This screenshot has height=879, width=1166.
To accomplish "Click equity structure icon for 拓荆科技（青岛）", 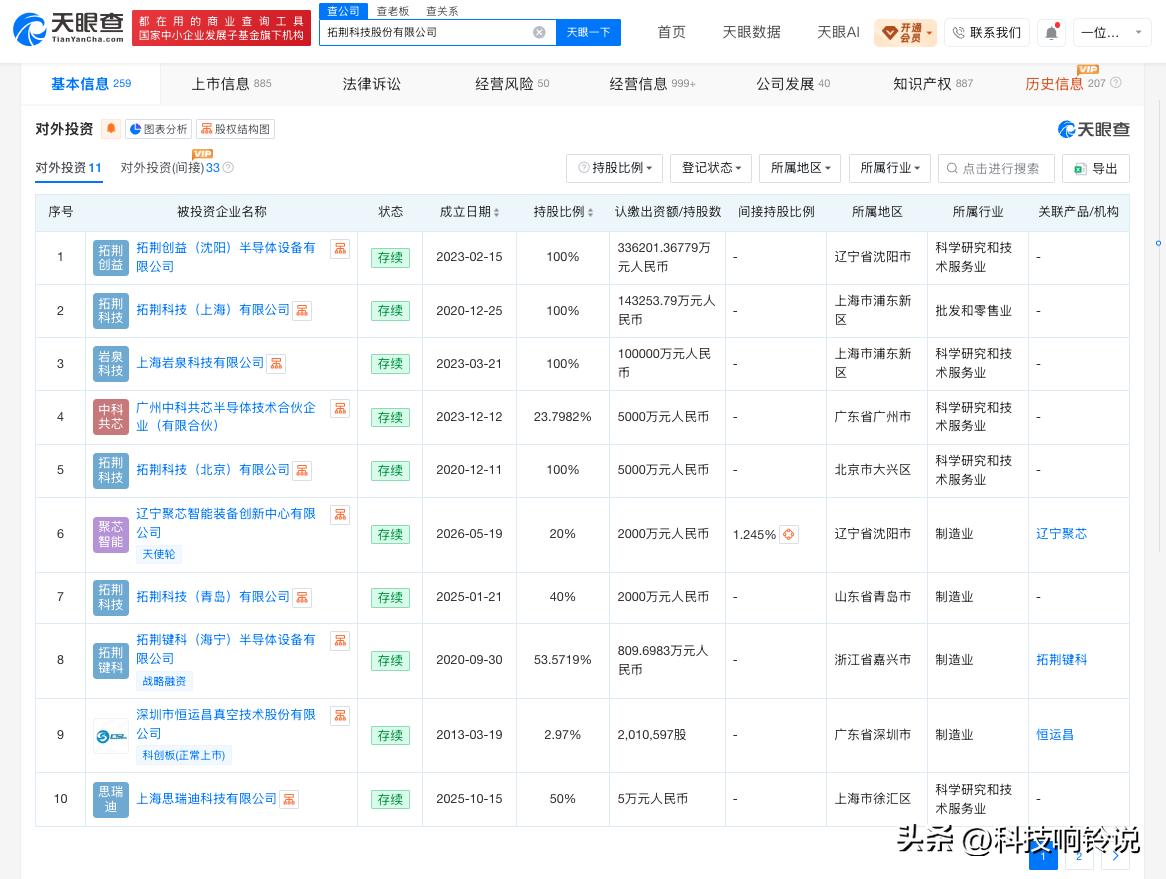I will pyautogui.click(x=302, y=597).
